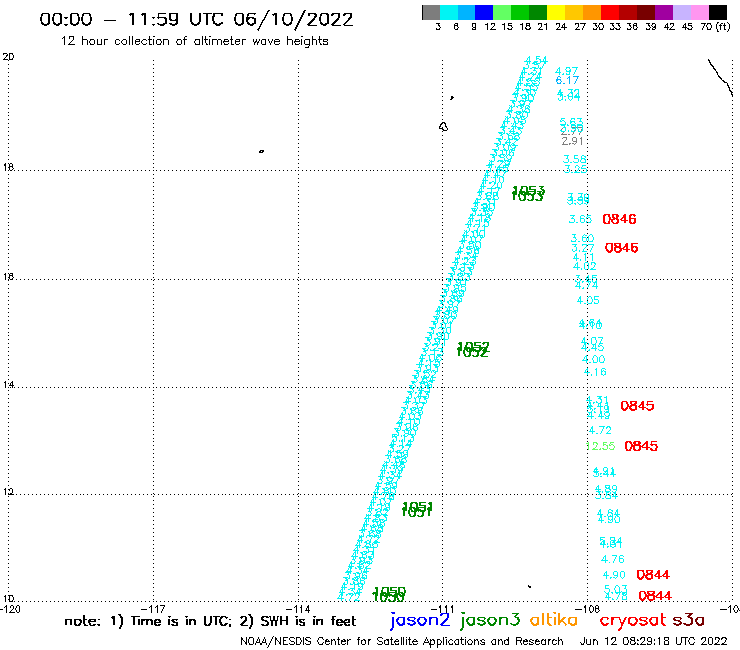Click the 'Jun 12 08:29:18 UTC 2022' timestamp

654,641
